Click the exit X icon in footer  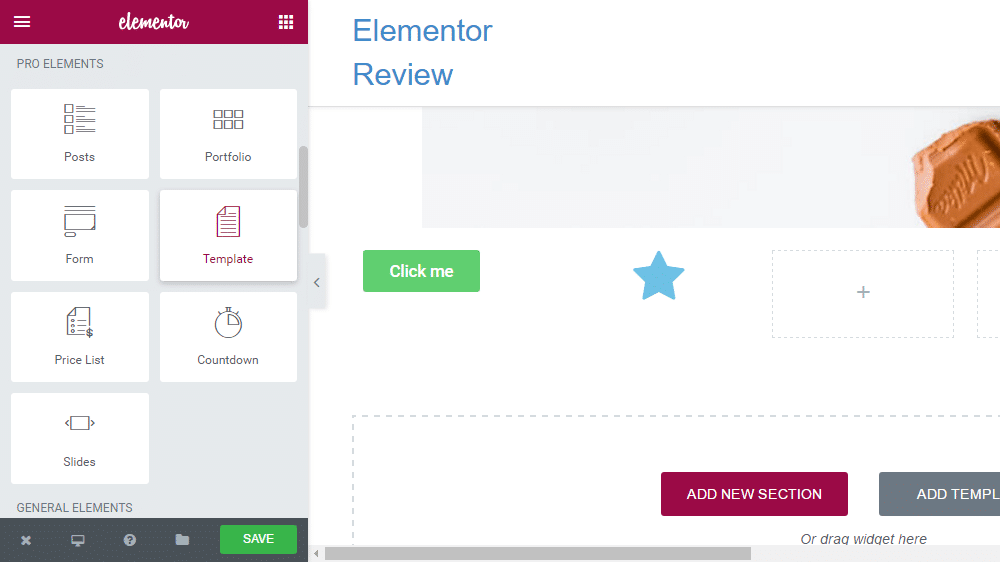click(x=26, y=540)
